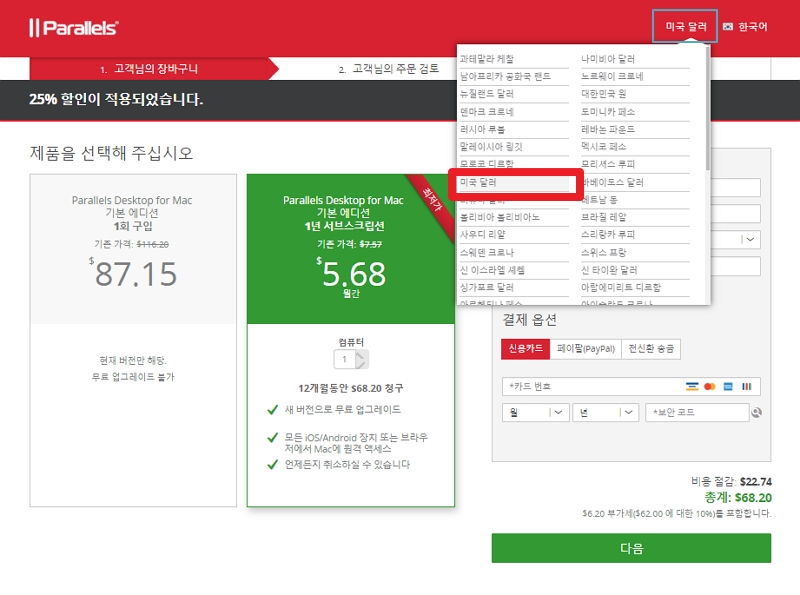Click the 보안 코드 input field
This screenshot has width=800, height=595.
(x=697, y=412)
